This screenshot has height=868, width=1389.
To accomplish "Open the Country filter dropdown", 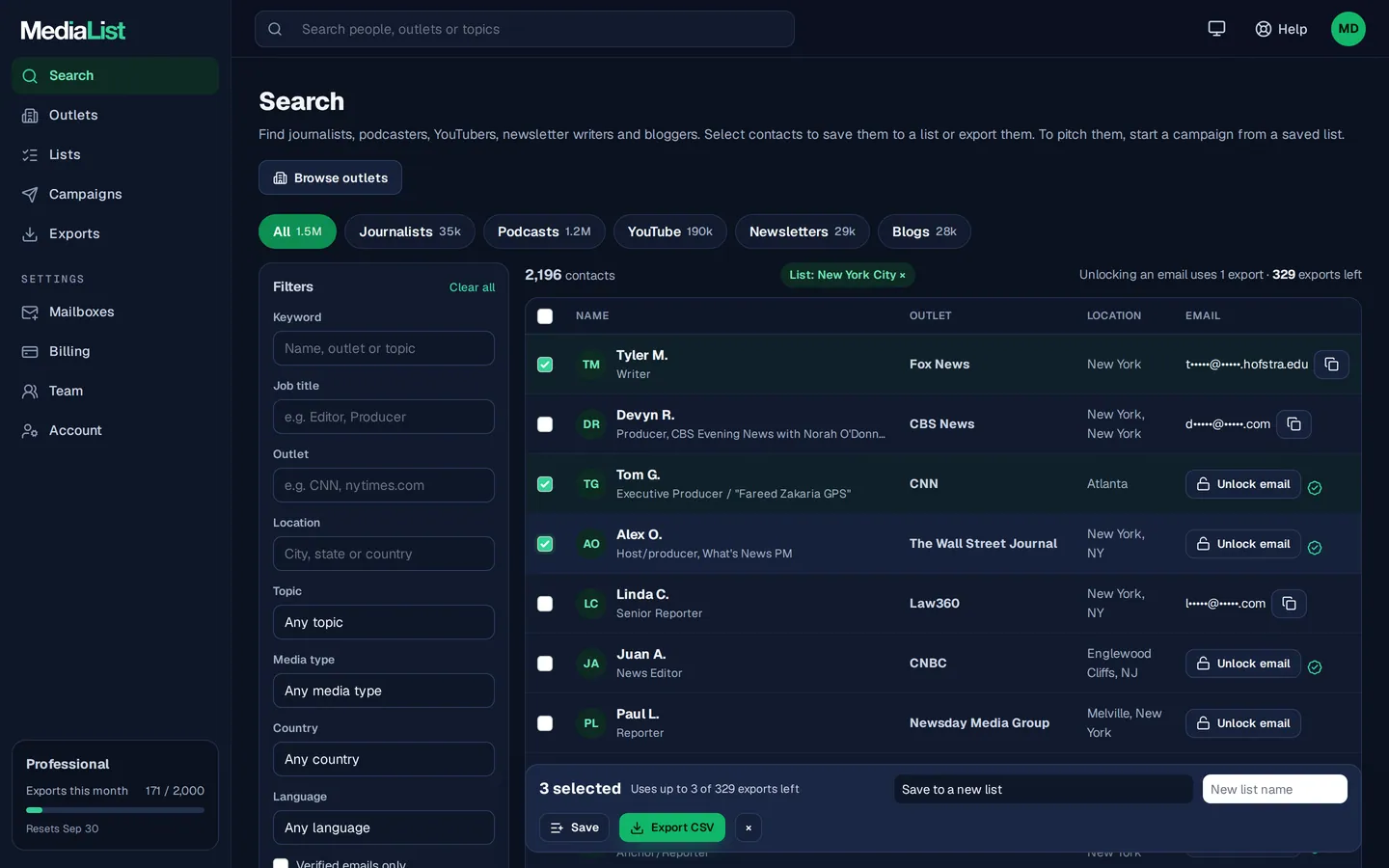I will click(384, 759).
